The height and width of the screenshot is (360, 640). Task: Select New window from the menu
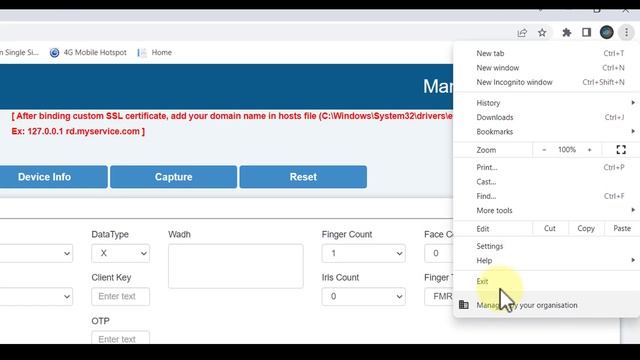(547, 68)
